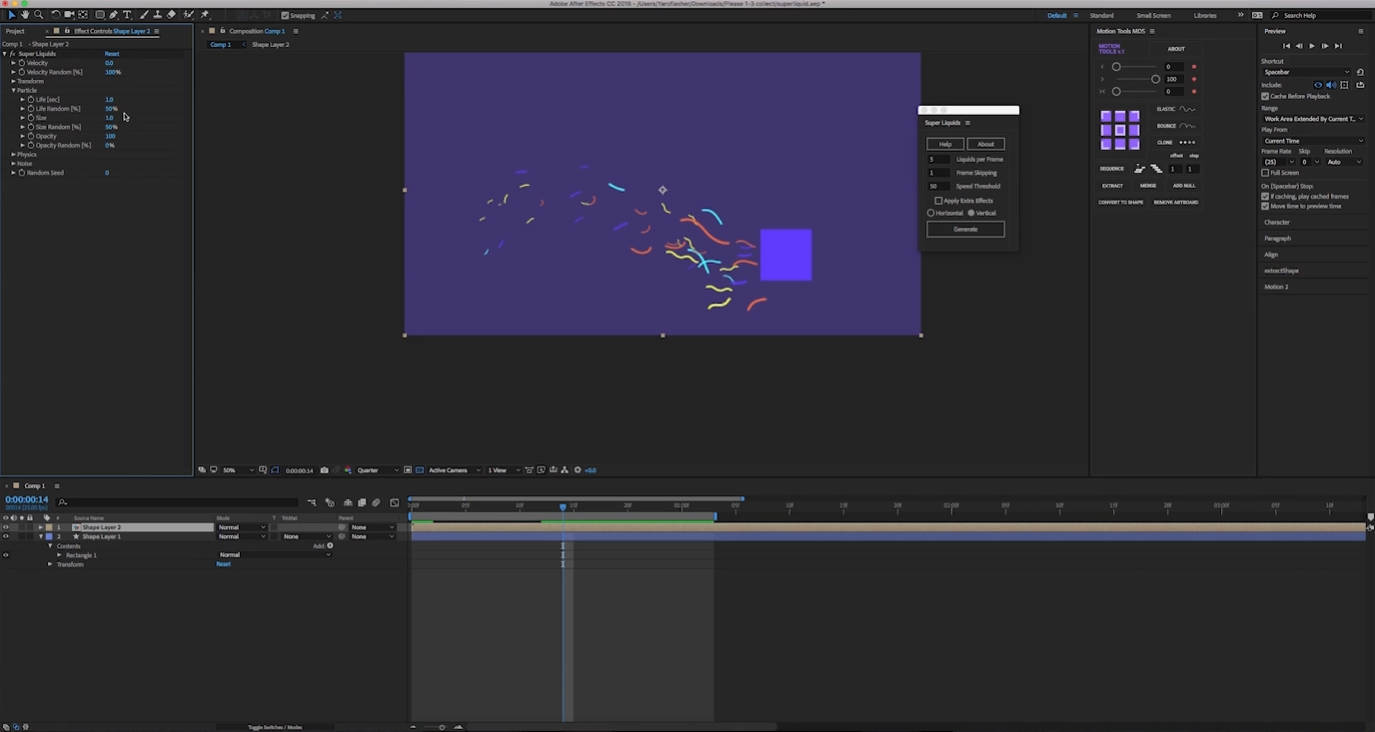Select the Hand tool
Viewport: 1375px width, 732px height.
(x=25, y=15)
